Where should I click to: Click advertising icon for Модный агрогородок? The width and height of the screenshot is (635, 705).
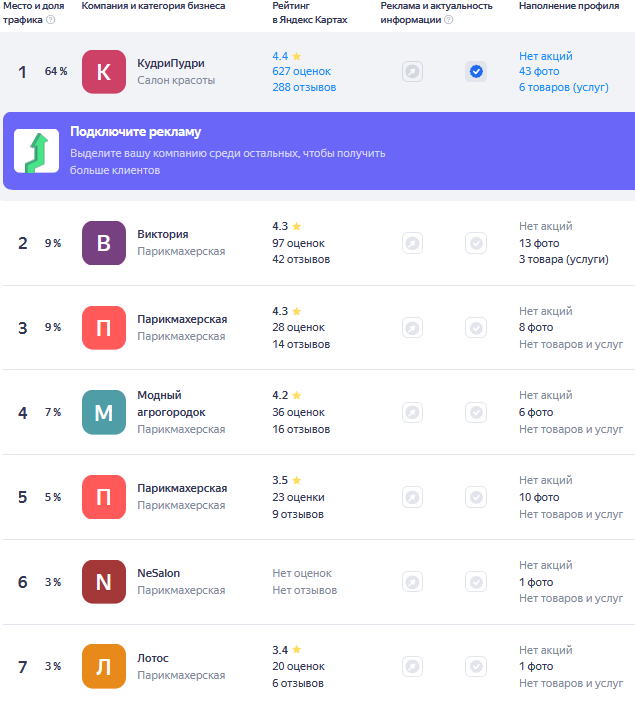(x=412, y=412)
